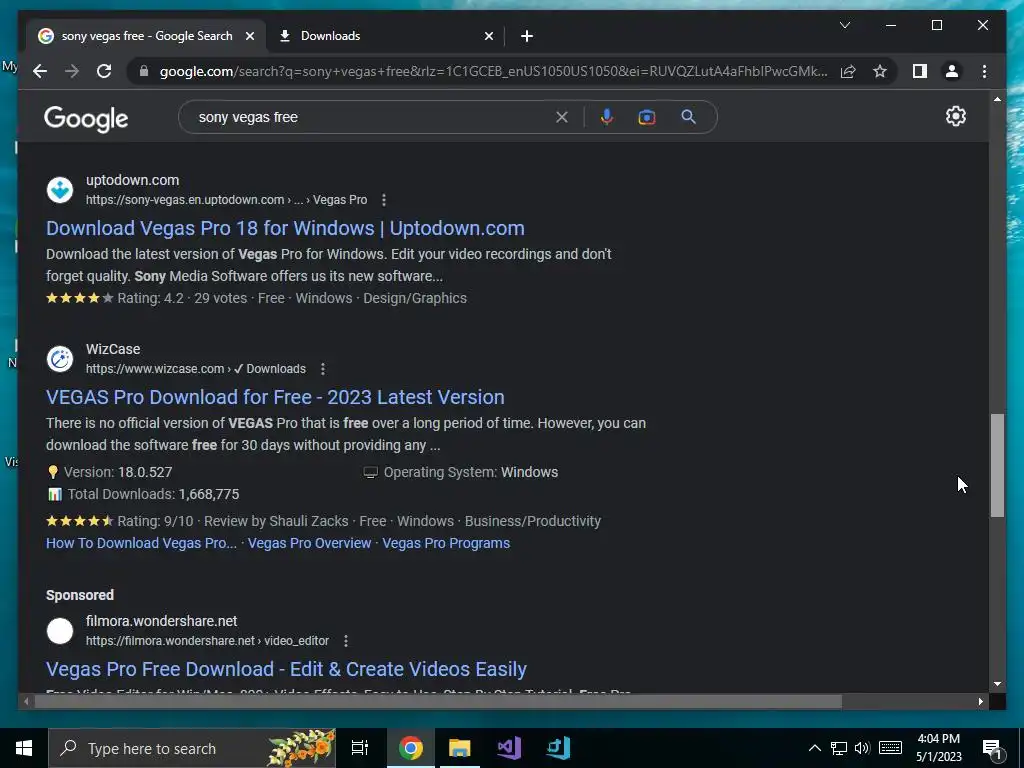
Task: Select the sony vegas free Google Search tab
Action: coord(146,36)
